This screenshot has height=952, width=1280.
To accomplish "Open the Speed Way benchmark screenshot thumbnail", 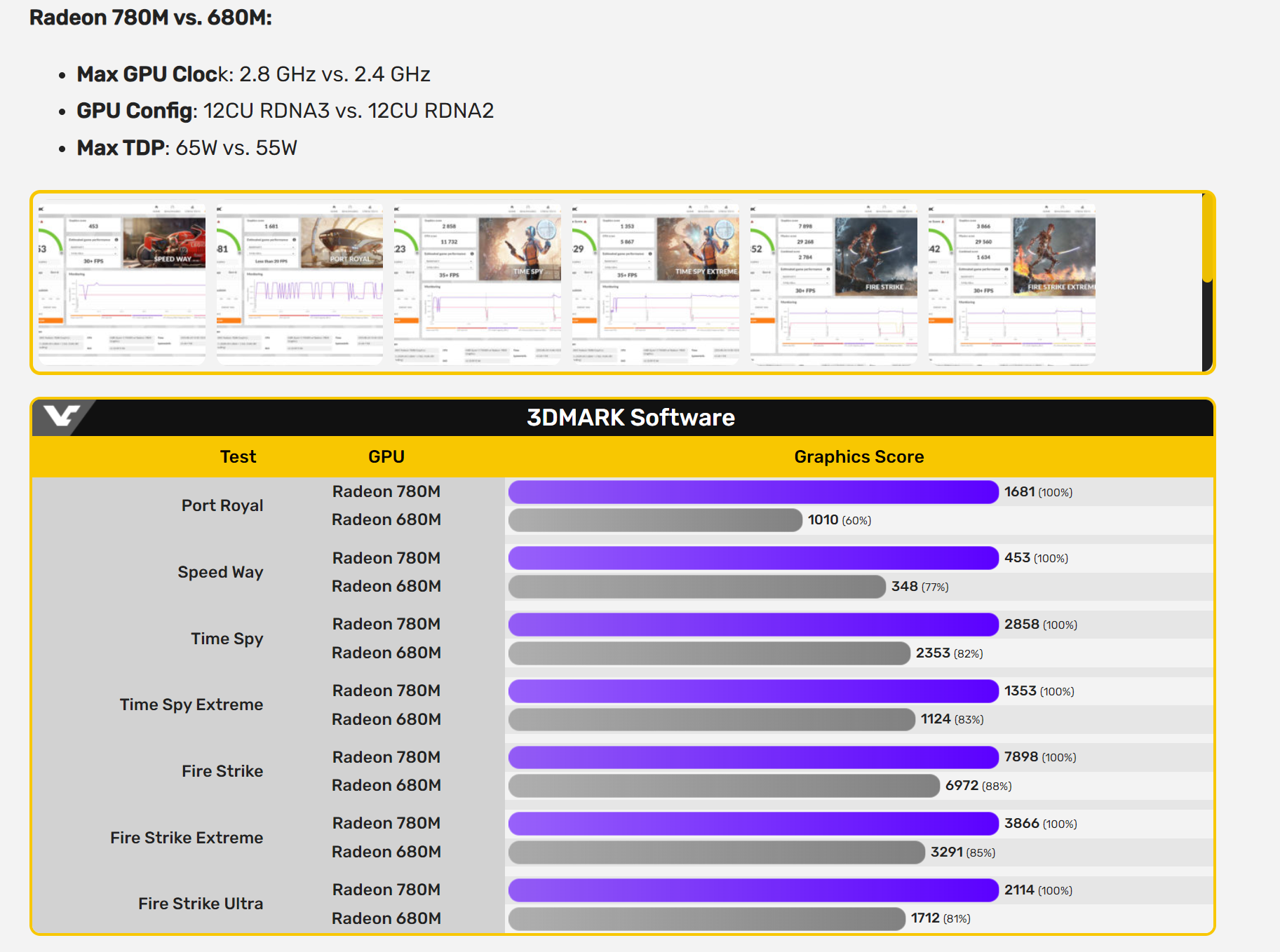I will pos(122,284).
